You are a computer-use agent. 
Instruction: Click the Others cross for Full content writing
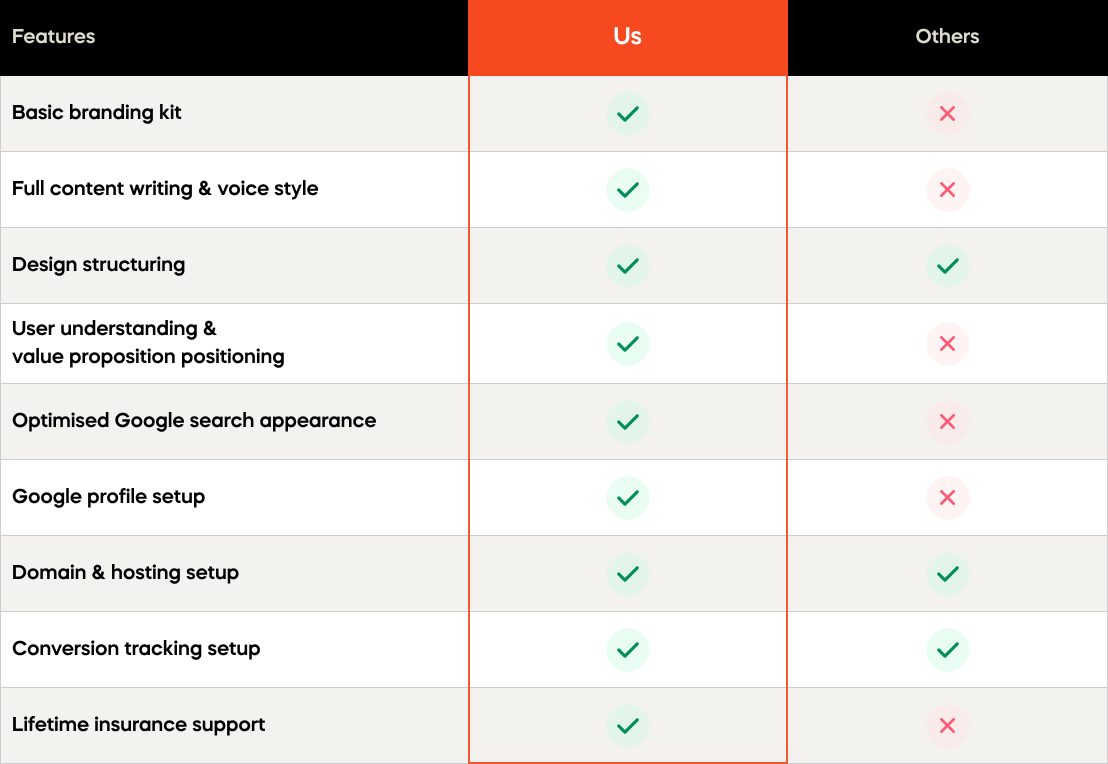click(947, 190)
